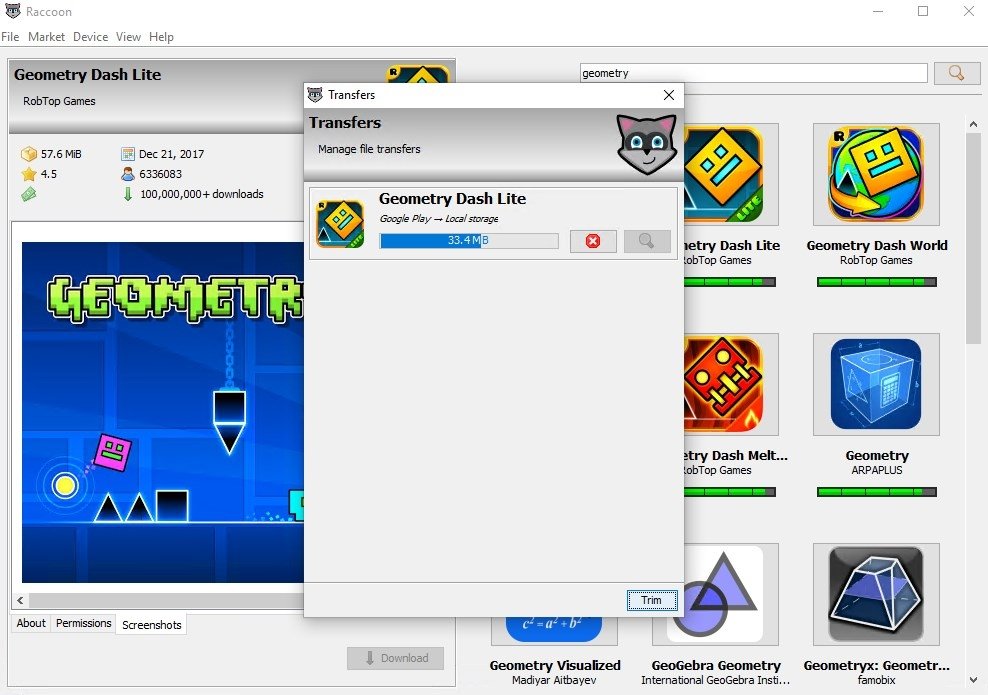Click the green price tag icon
Screen dimensions: 988x695
(x=29, y=195)
